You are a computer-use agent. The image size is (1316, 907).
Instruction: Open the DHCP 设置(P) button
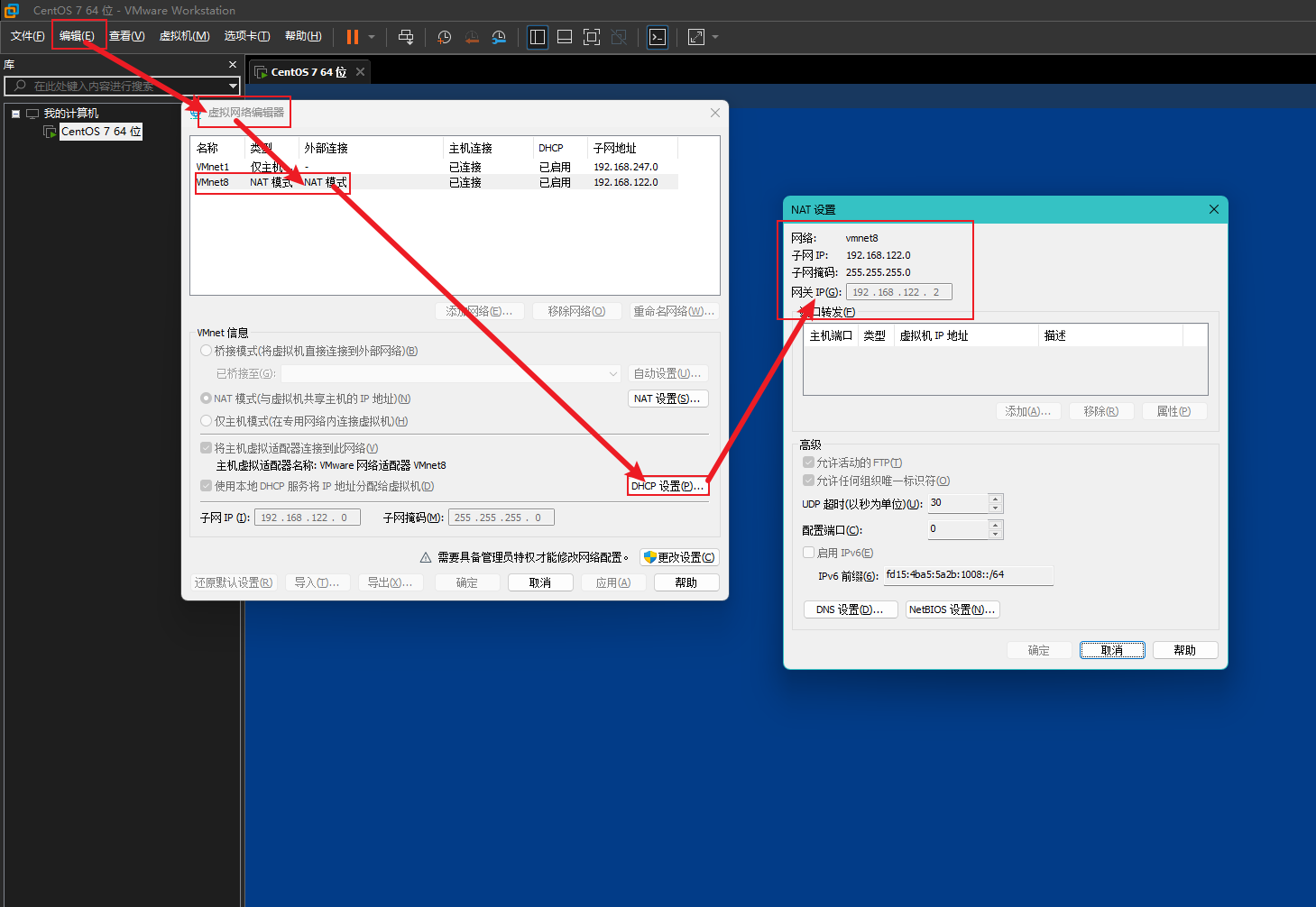point(667,486)
